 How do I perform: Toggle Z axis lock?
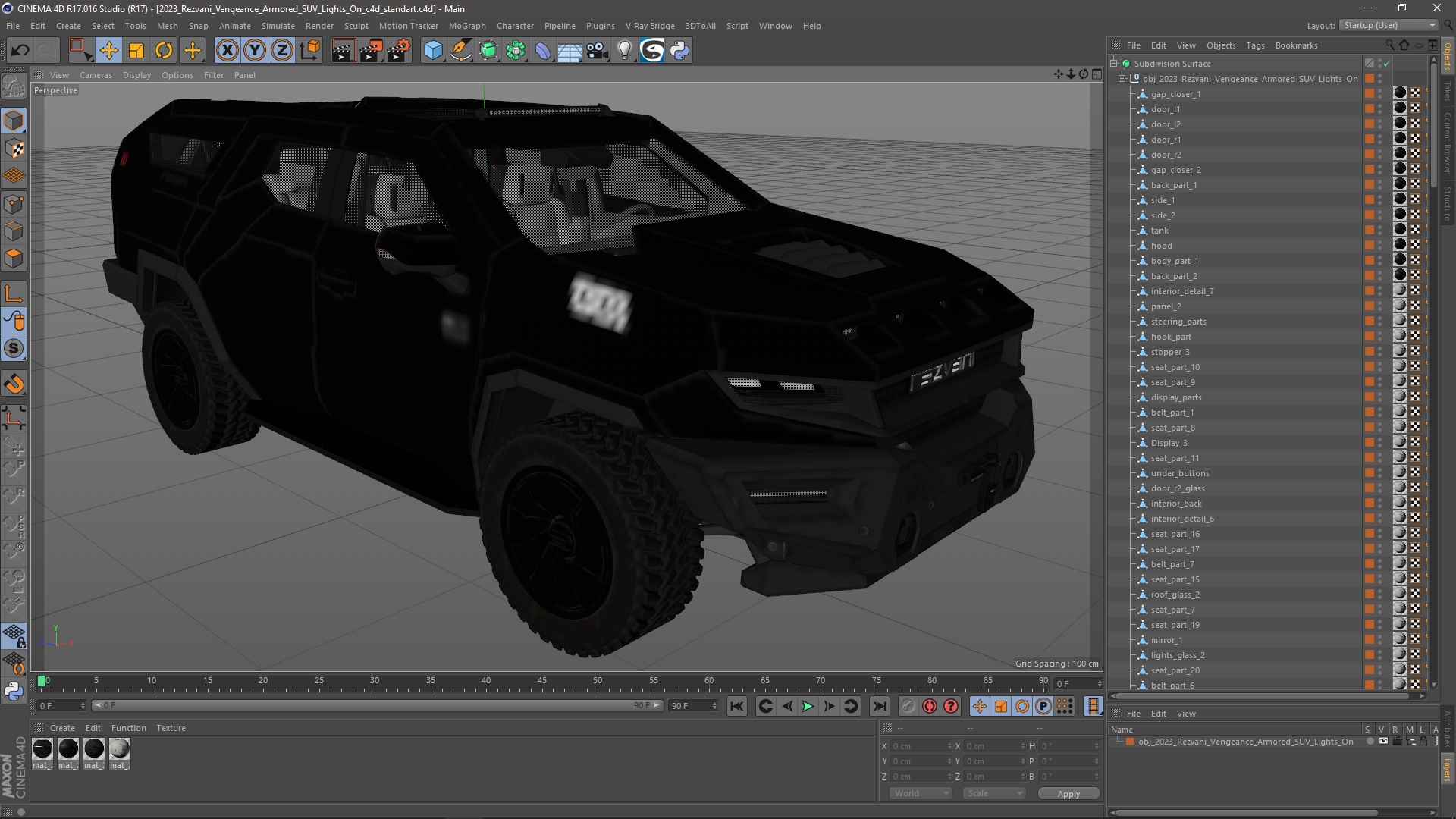pyautogui.click(x=282, y=51)
